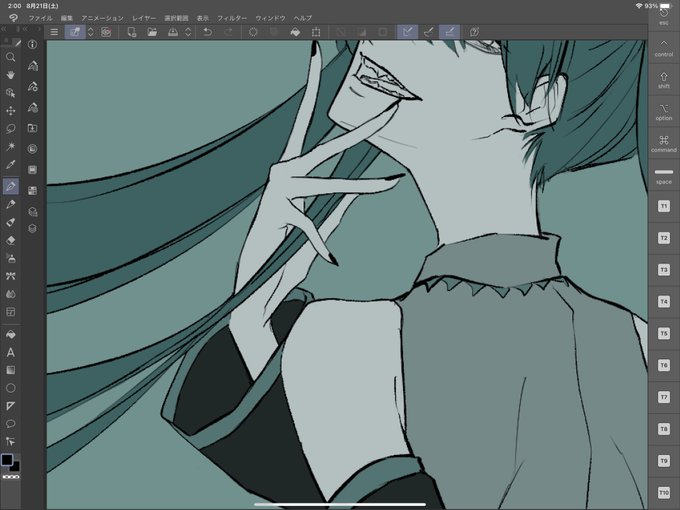This screenshot has height=510, width=680.
Task: Toggle the control modifier key
Action: tap(664, 48)
